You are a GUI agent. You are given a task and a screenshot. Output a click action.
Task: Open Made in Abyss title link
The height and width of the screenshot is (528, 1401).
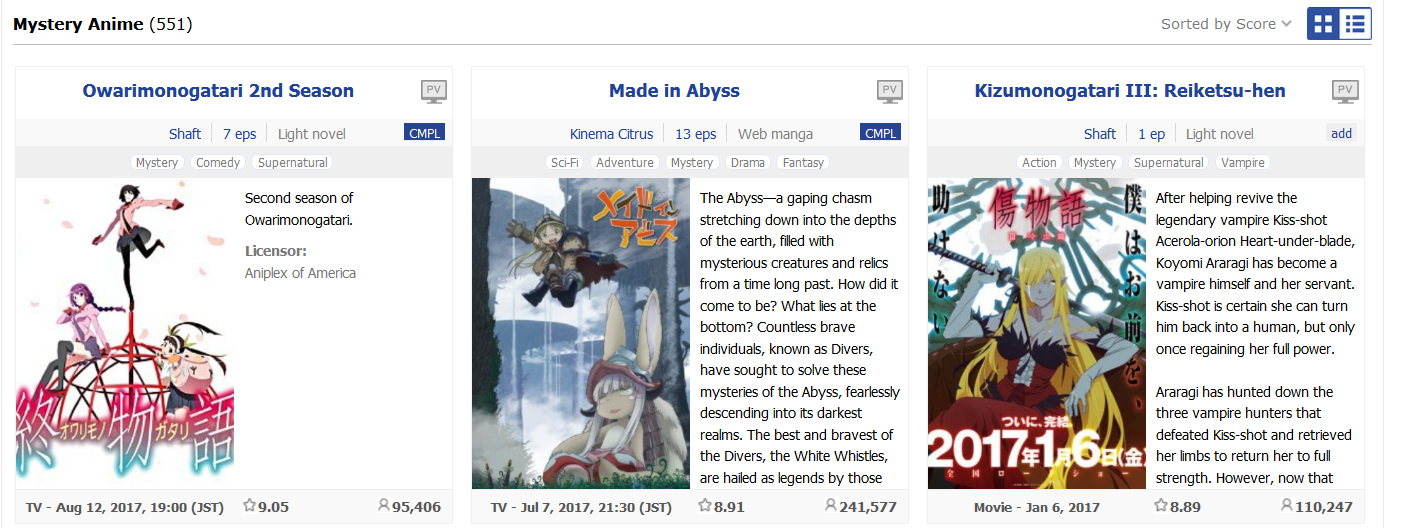(x=674, y=91)
